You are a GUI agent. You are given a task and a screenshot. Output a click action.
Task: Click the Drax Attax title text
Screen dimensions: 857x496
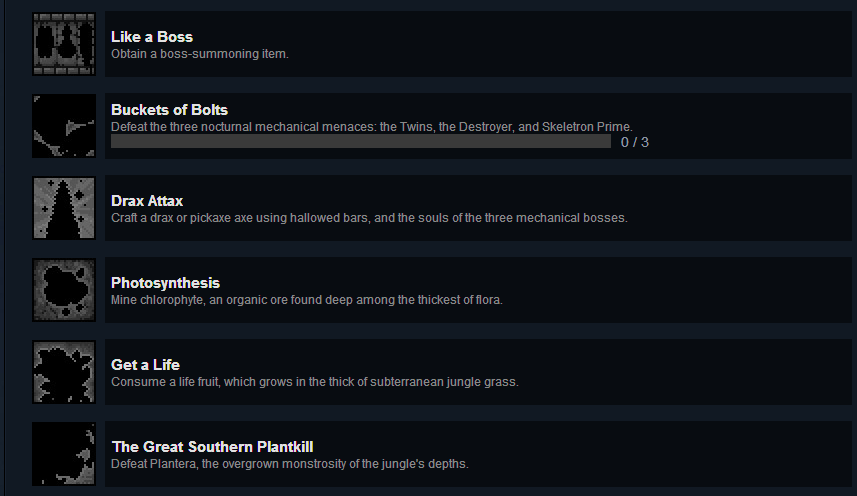click(147, 201)
